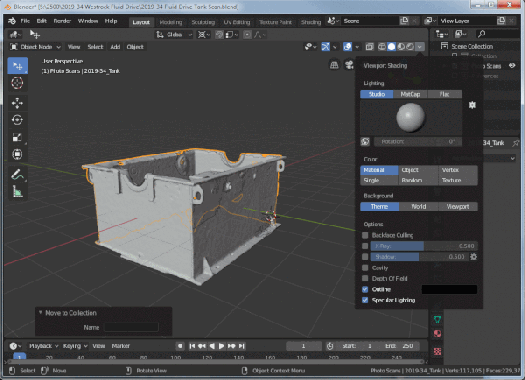Image resolution: width=525 pixels, height=380 pixels.
Task: Set background to Viewport
Action: (458, 207)
